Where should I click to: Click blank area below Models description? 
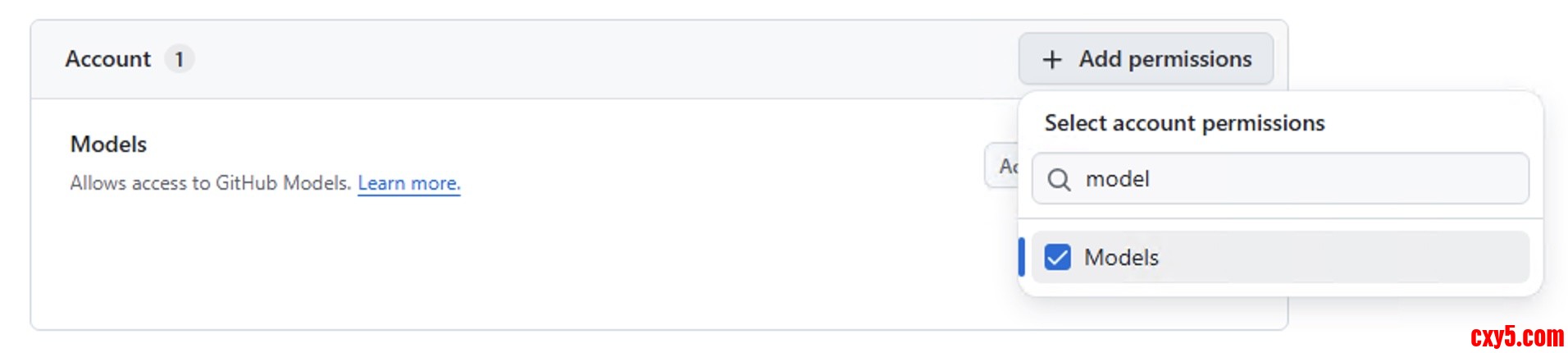point(492,263)
